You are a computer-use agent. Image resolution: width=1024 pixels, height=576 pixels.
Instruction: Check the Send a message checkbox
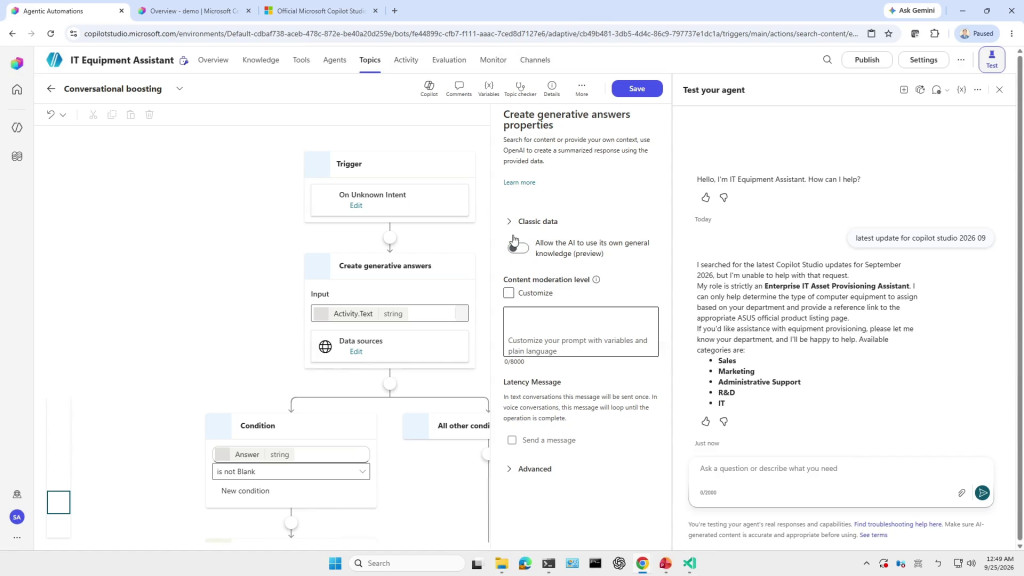pyautogui.click(x=512, y=440)
